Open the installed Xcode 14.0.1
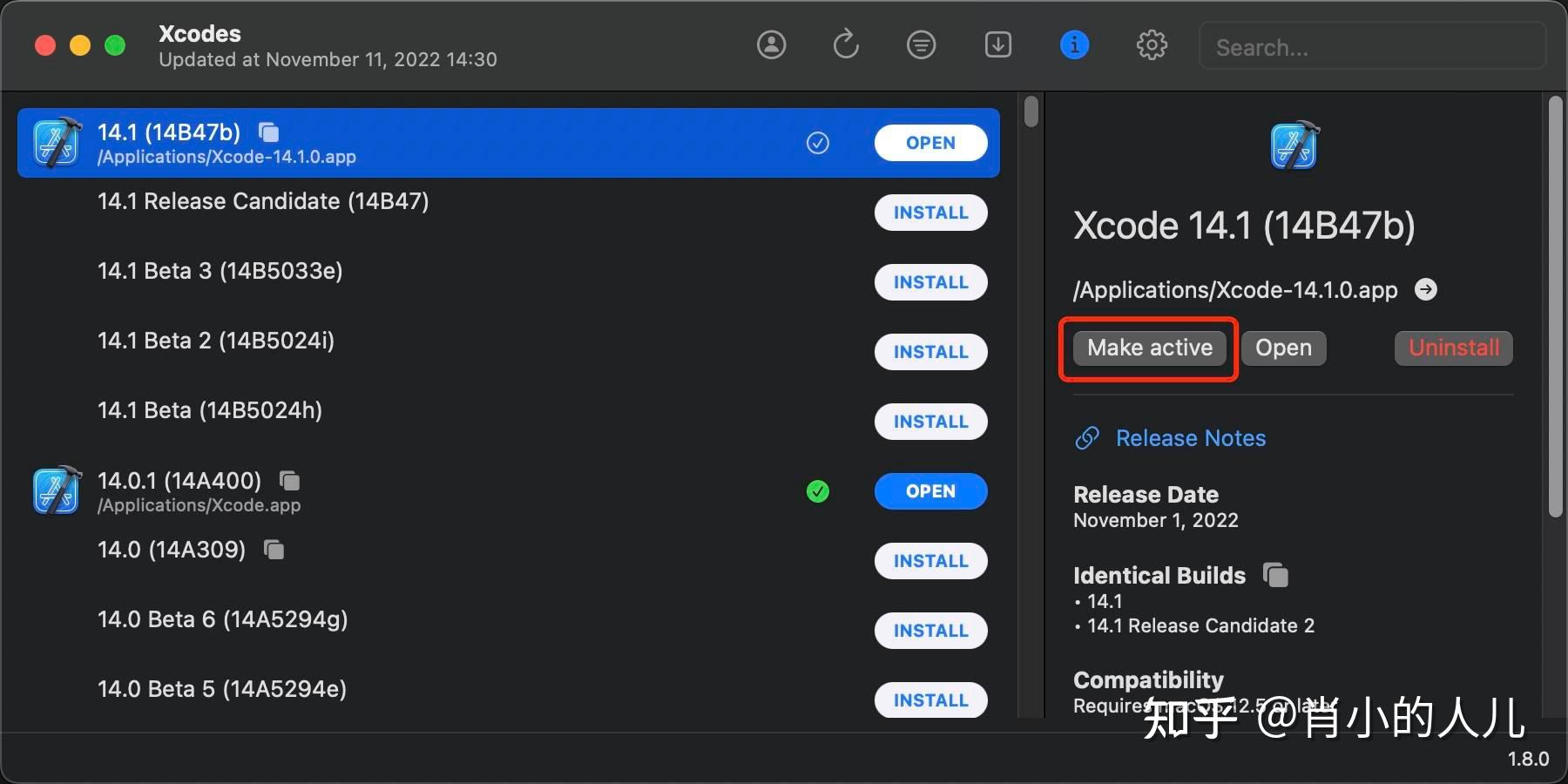Image resolution: width=1568 pixels, height=784 pixels. coord(930,491)
